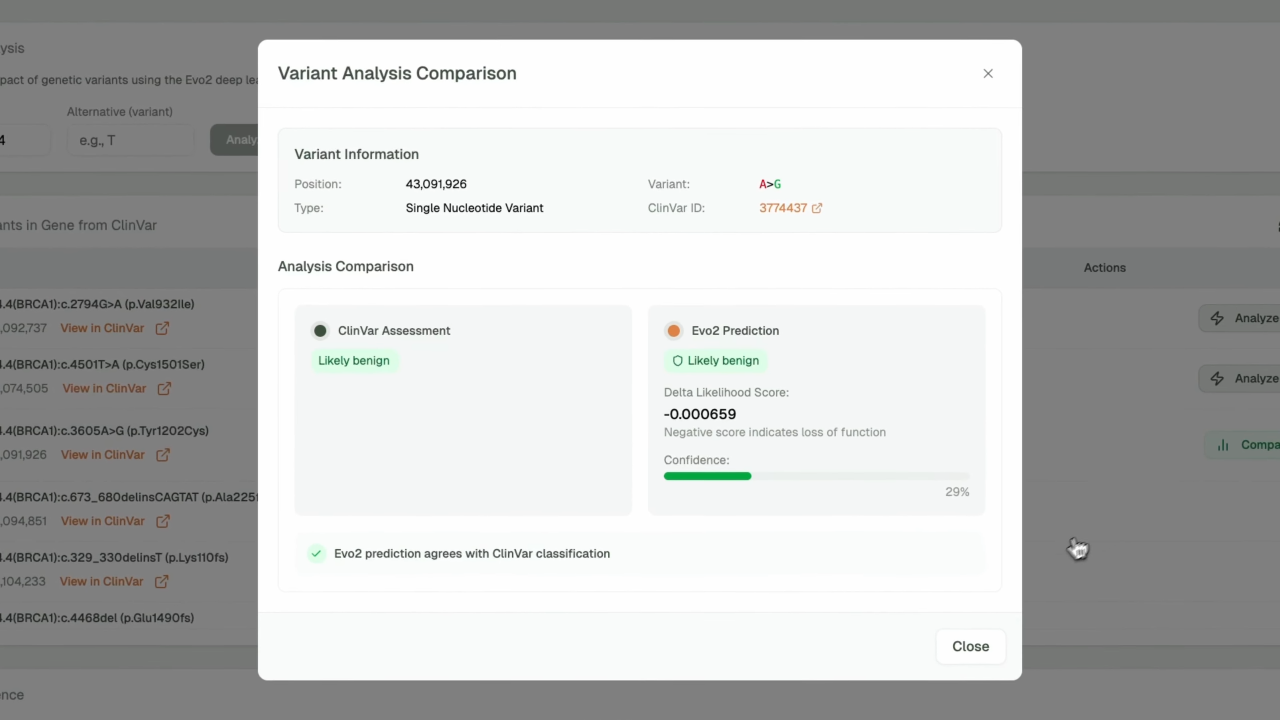1280x720 pixels.
Task: Click Single Nucleotide Variant type value
Action: pyautogui.click(x=475, y=208)
